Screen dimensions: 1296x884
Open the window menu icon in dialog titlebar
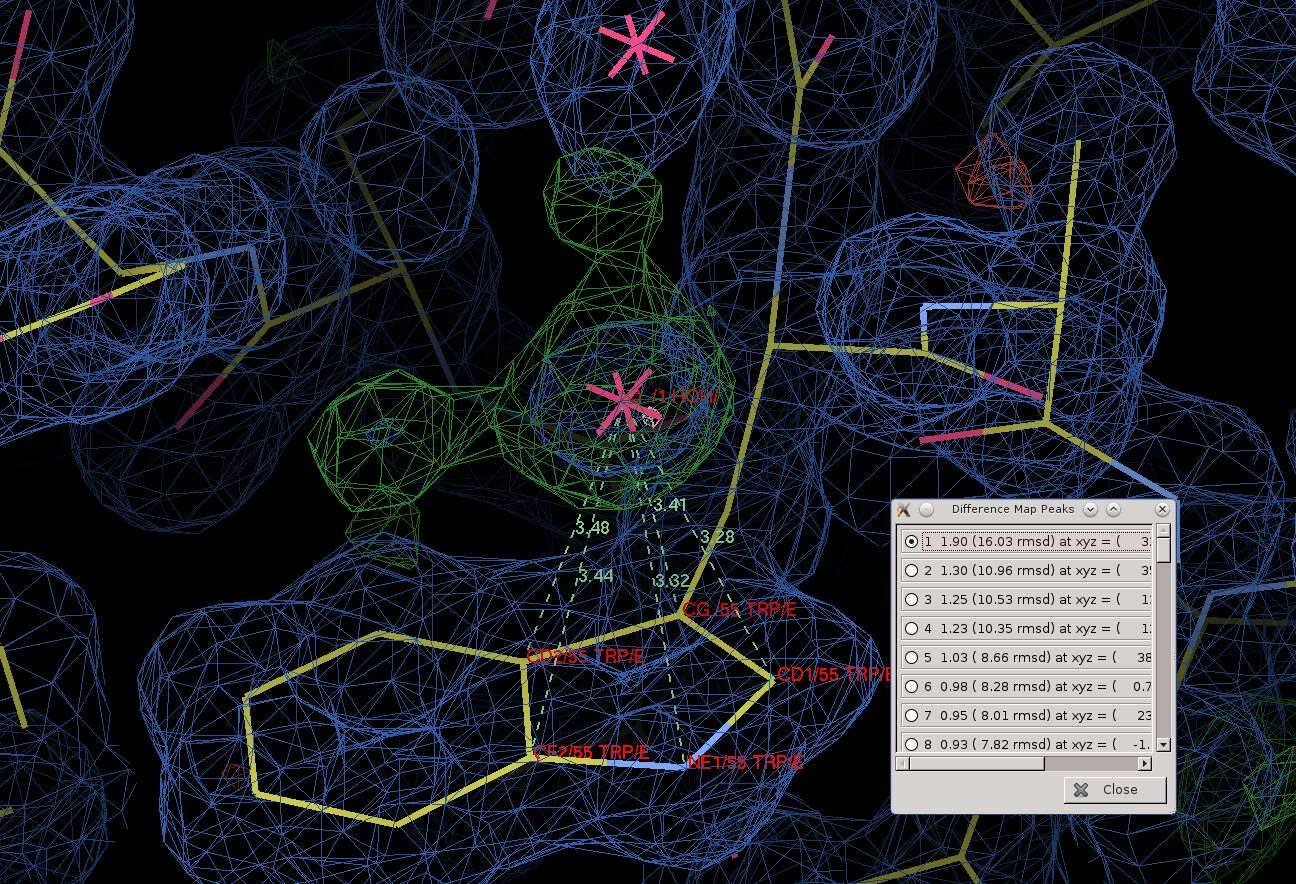[904, 509]
